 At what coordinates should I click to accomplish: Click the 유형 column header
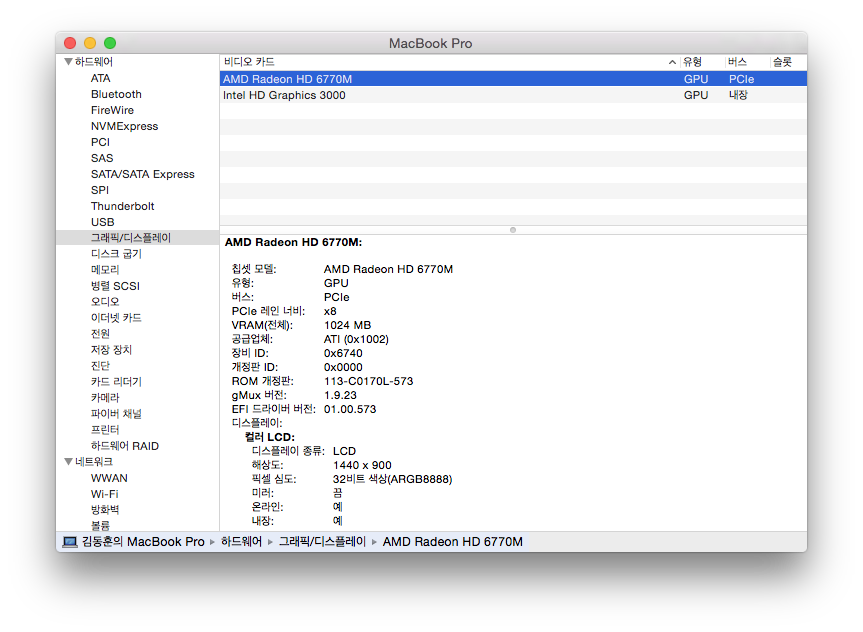click(x=693, y=62)
